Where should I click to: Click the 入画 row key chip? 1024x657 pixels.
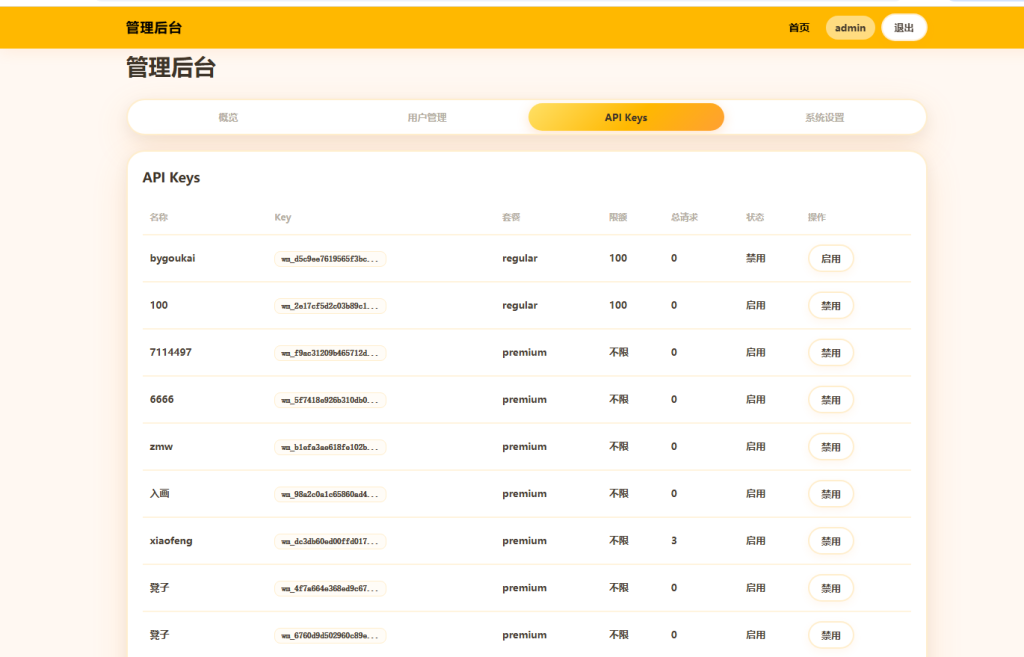pyautogui.click(x=330, y=494)
